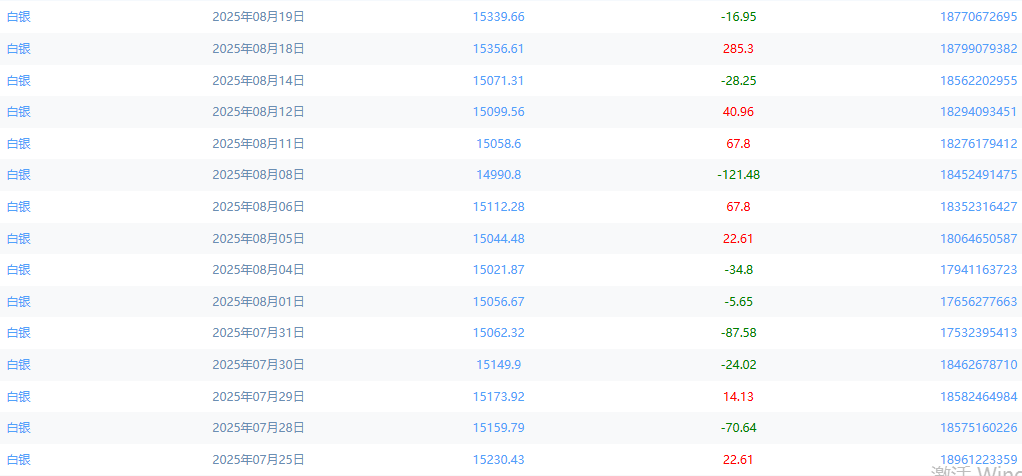Click the total value 18799079382
This screenshot has width=1022, height=476.
[x=978, y=48]
